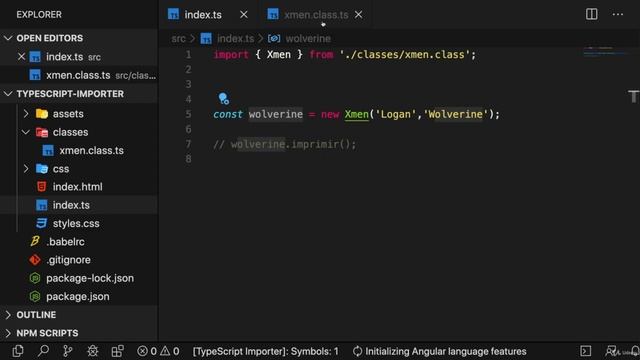The height and width of the screenshot is (360, 640).
Task: Expand the NPM SCRIPTS section
Action: [x=8, y=333]
